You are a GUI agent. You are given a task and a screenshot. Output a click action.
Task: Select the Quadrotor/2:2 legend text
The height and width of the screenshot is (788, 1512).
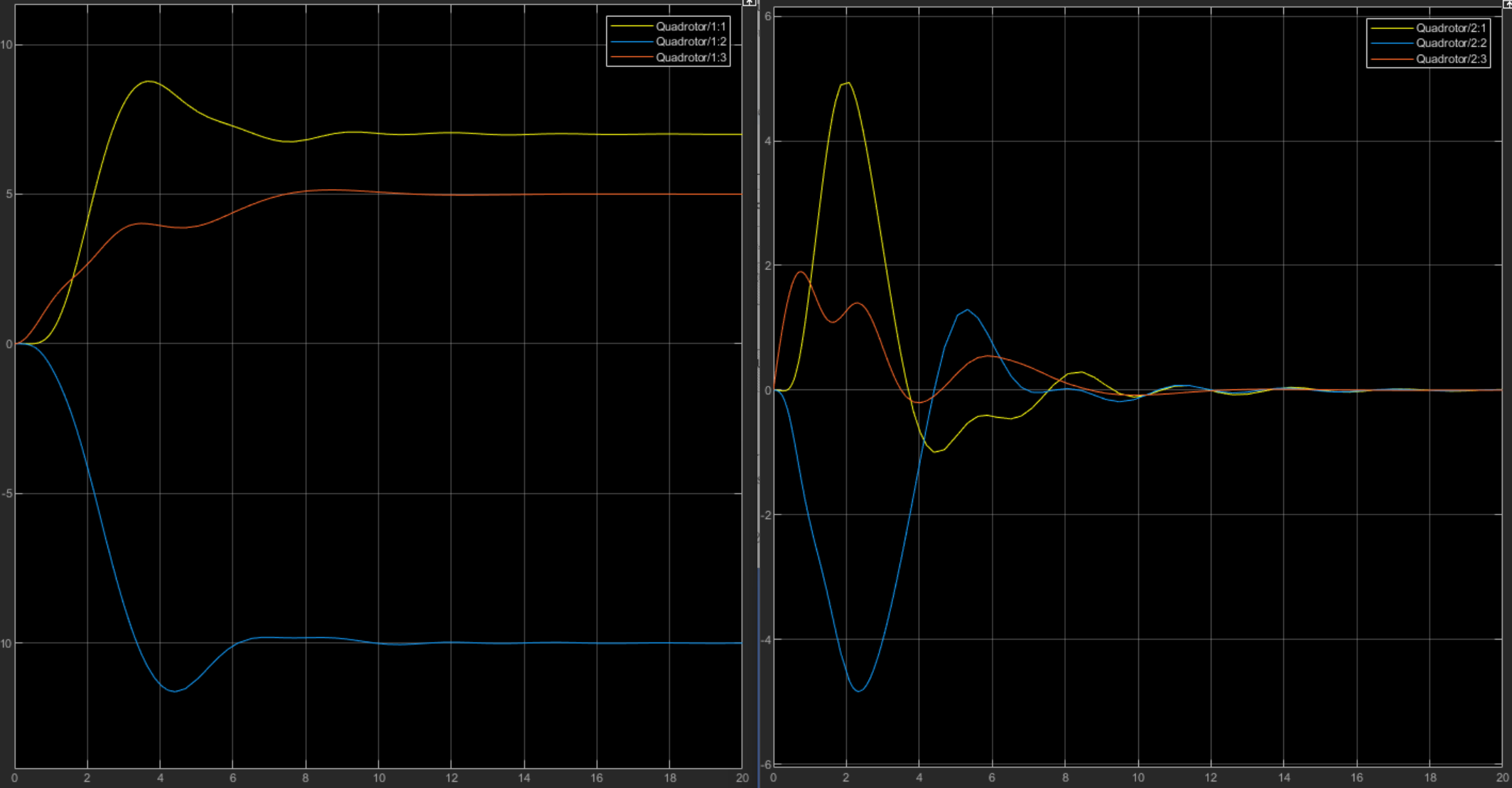click(x=1450, y=43)
